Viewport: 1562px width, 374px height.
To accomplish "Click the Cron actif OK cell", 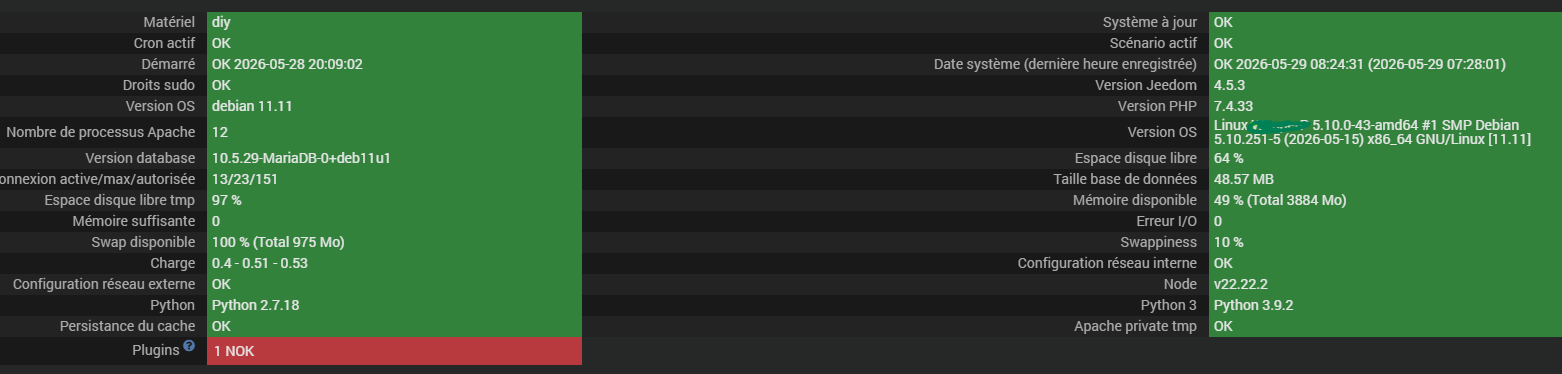I will pyautogui.click(x=394, y=43).
